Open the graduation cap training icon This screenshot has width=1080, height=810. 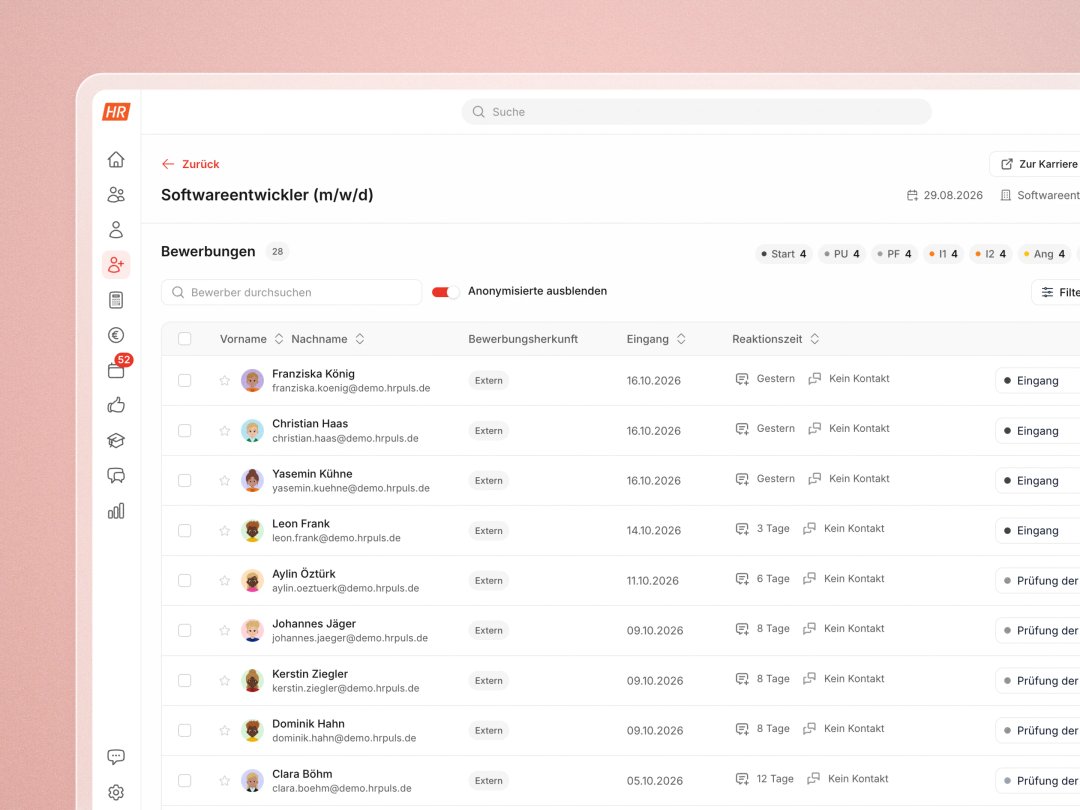pyautogui.click(x=116, y=440)
